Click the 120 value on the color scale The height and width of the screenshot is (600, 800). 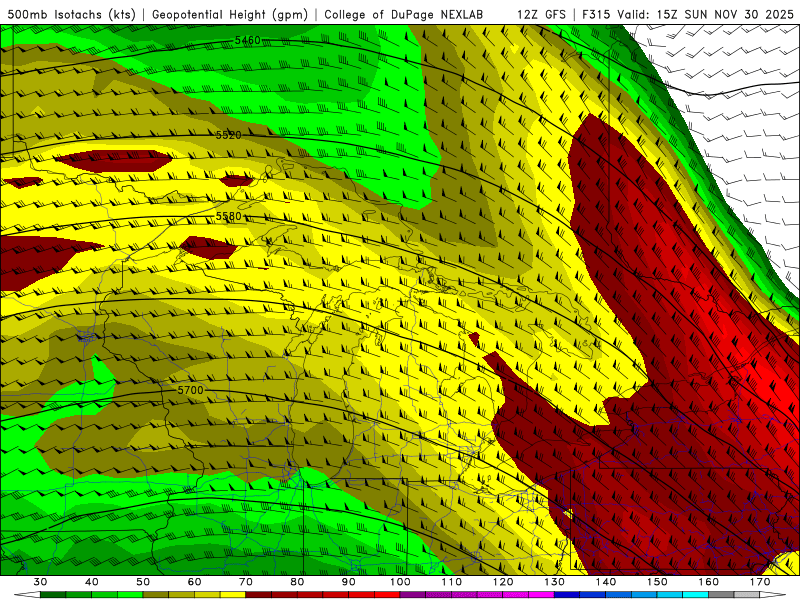click(503, 582)
